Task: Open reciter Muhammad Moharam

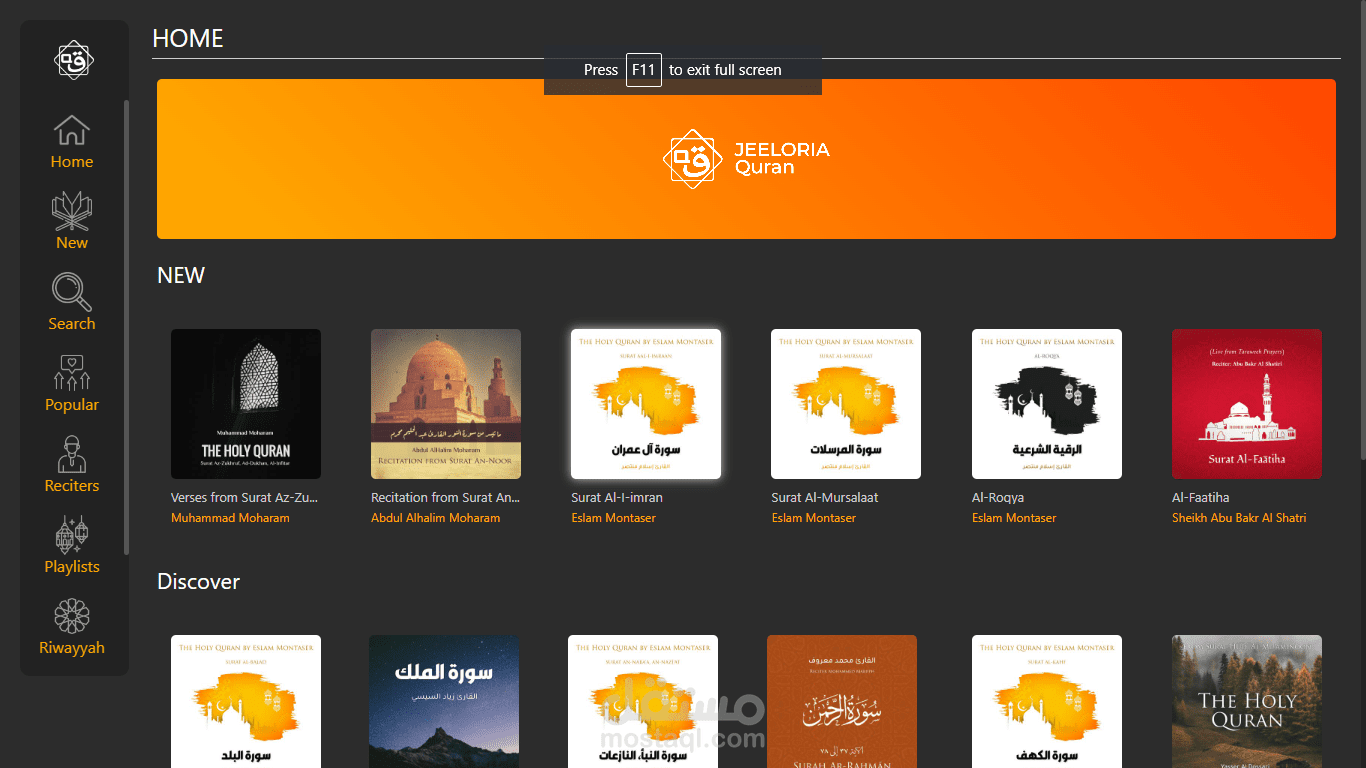Action: click(230, 518)
